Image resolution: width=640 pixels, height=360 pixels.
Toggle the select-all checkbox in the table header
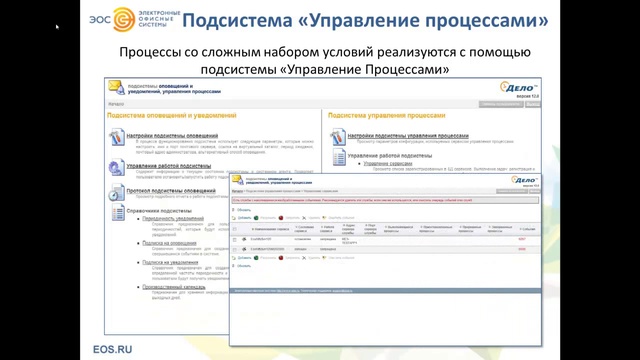click(235, 229)
